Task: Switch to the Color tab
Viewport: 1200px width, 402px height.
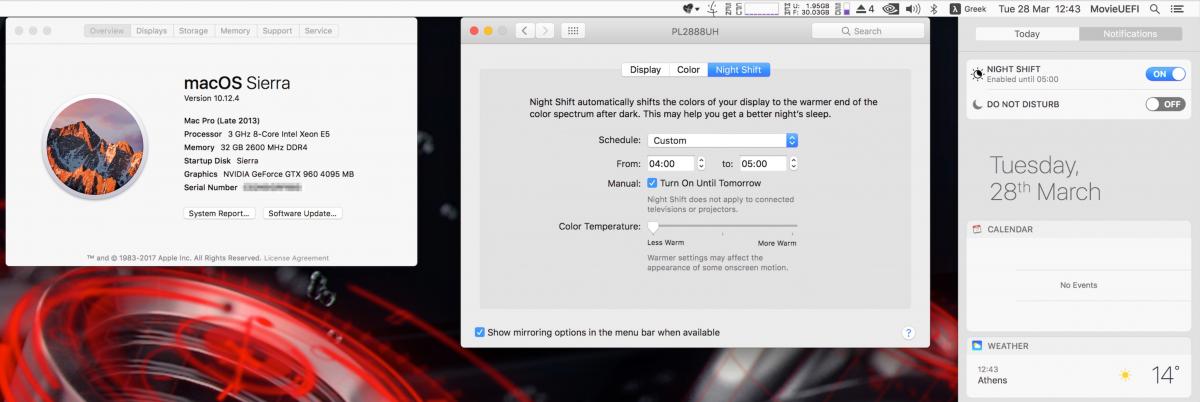Action: coord(688,70)
